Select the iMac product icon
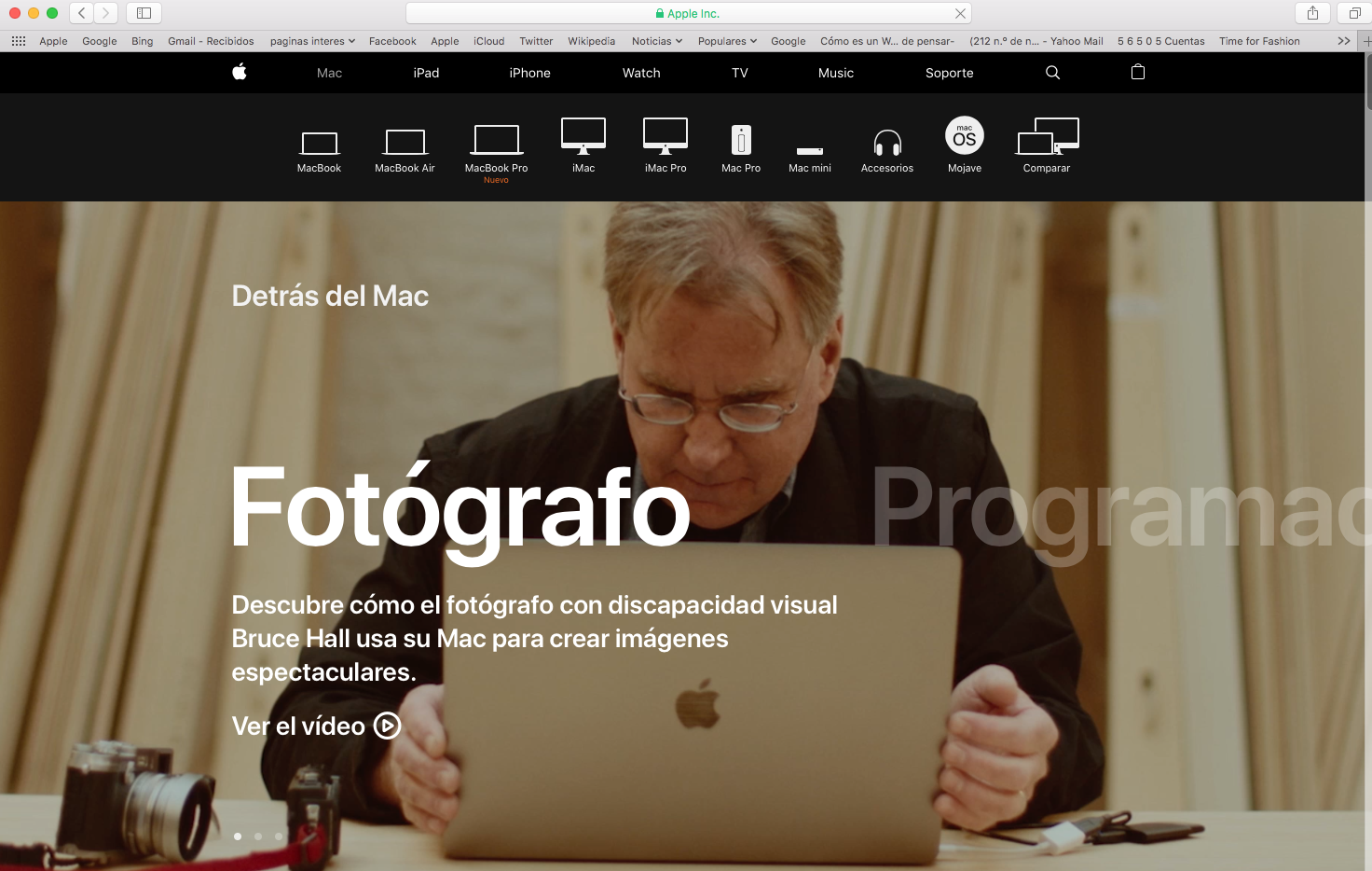The width and height of the screenshot is (1372, 871). point(583,136)
